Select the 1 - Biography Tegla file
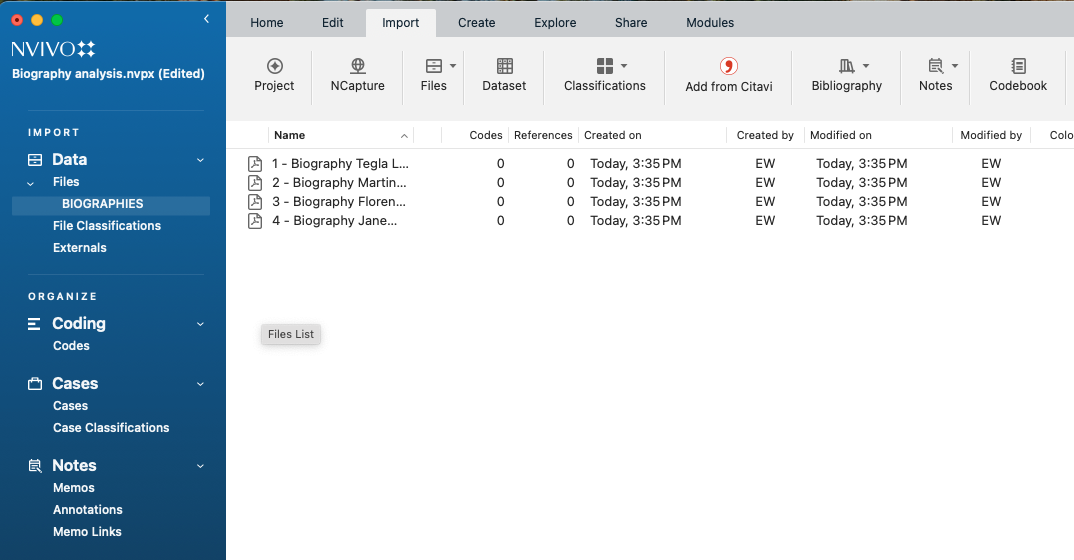Screen dimensions: 1074x560 tap(340, 164)
